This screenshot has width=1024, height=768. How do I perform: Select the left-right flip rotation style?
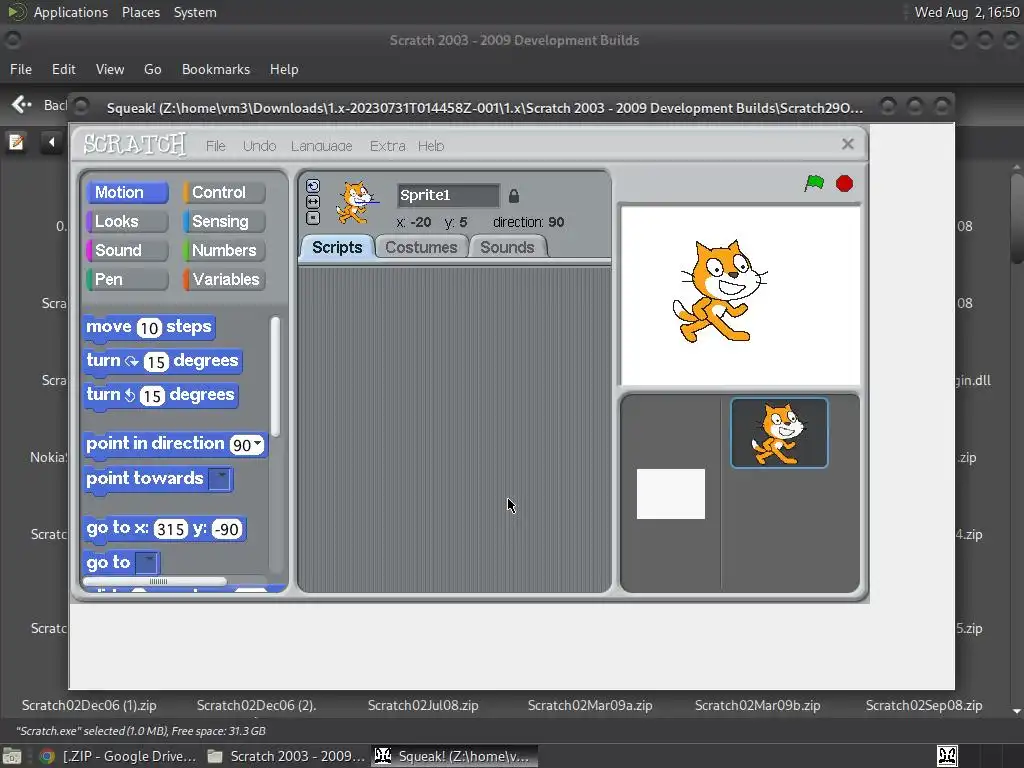coord(313,202)
